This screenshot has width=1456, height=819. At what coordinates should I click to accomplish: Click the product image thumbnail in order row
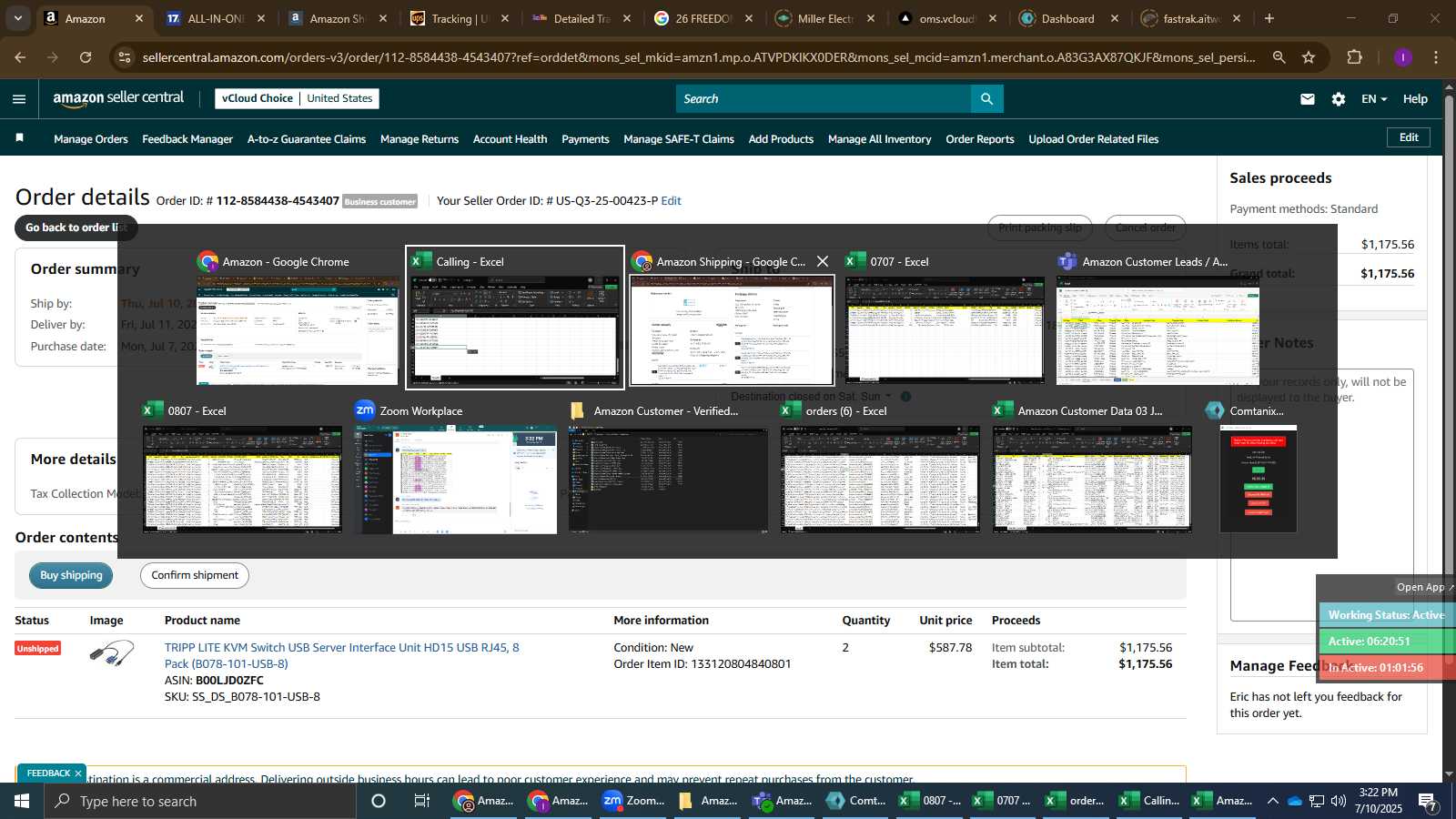112,654
